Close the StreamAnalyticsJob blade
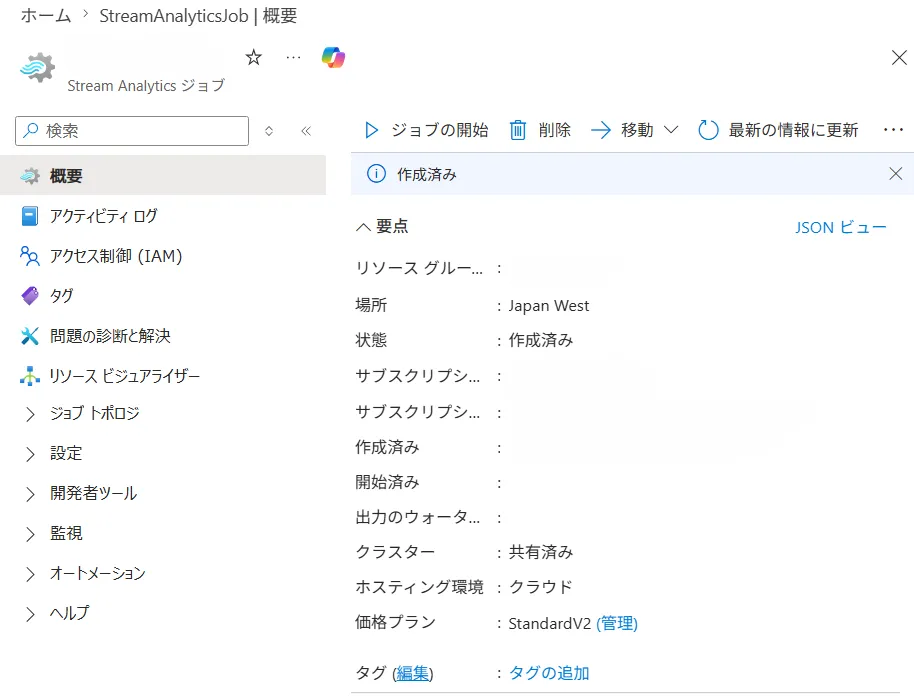 tap(899, 57)
